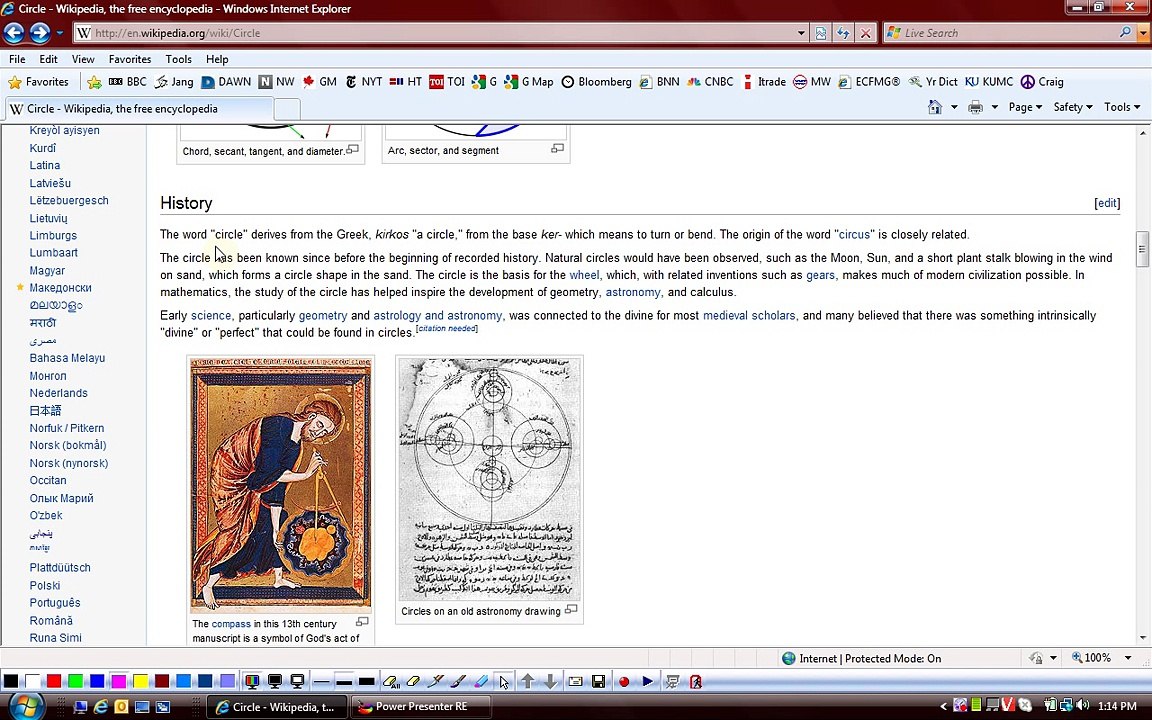Select the Eraser tool

[413, 682]
